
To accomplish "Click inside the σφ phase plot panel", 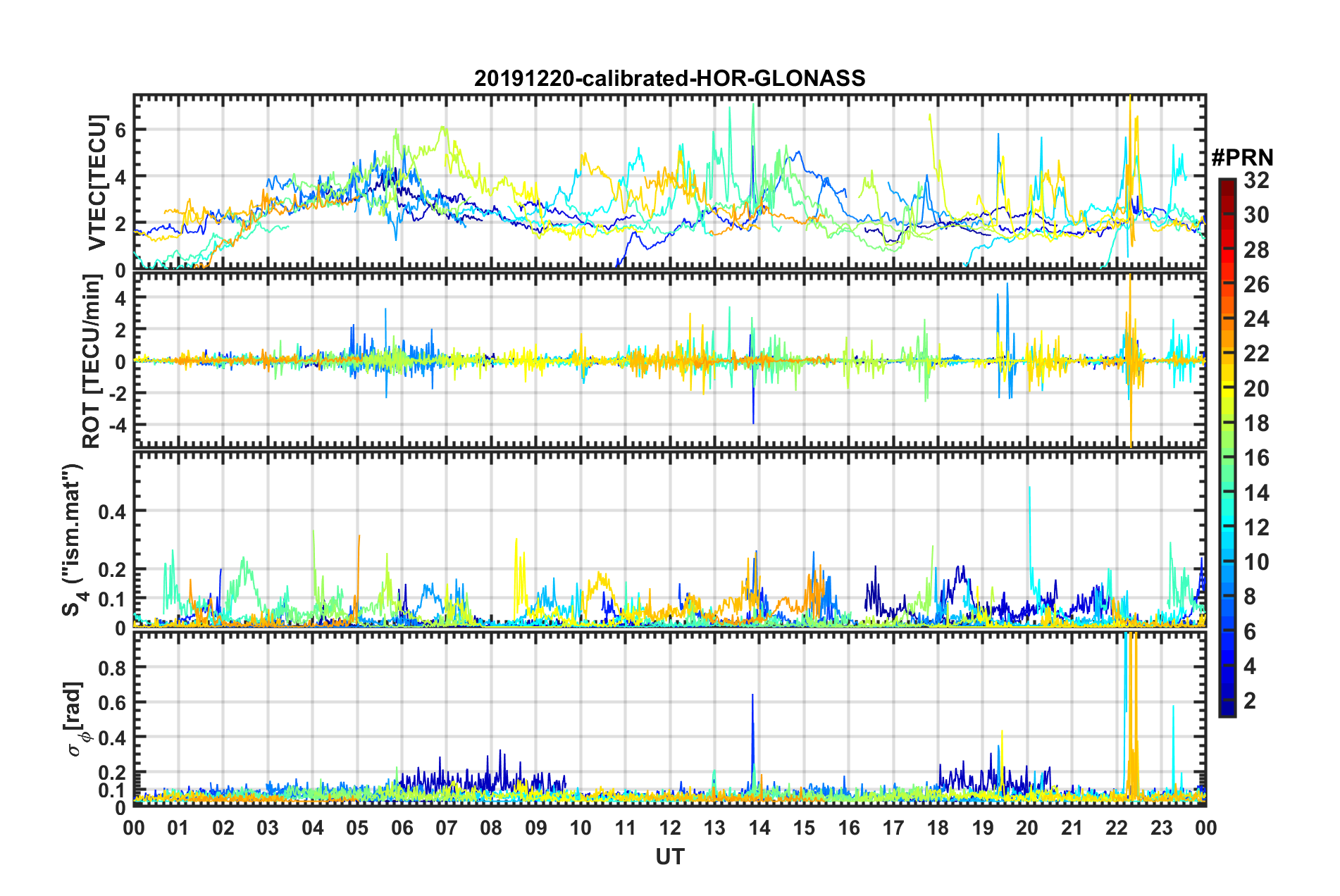I will 669,718.
